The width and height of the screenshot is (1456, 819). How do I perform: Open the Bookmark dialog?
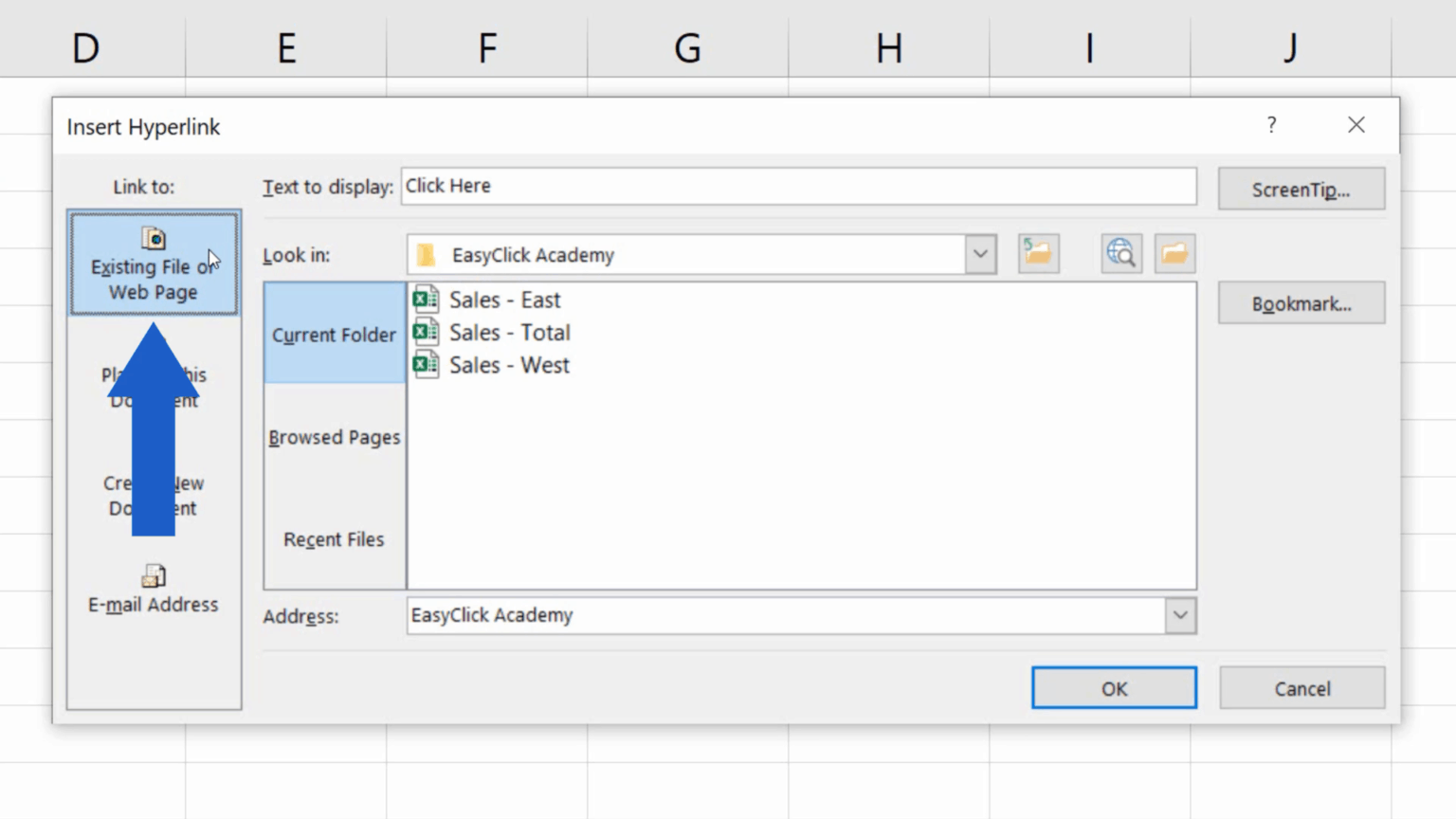pos(1301,302)
